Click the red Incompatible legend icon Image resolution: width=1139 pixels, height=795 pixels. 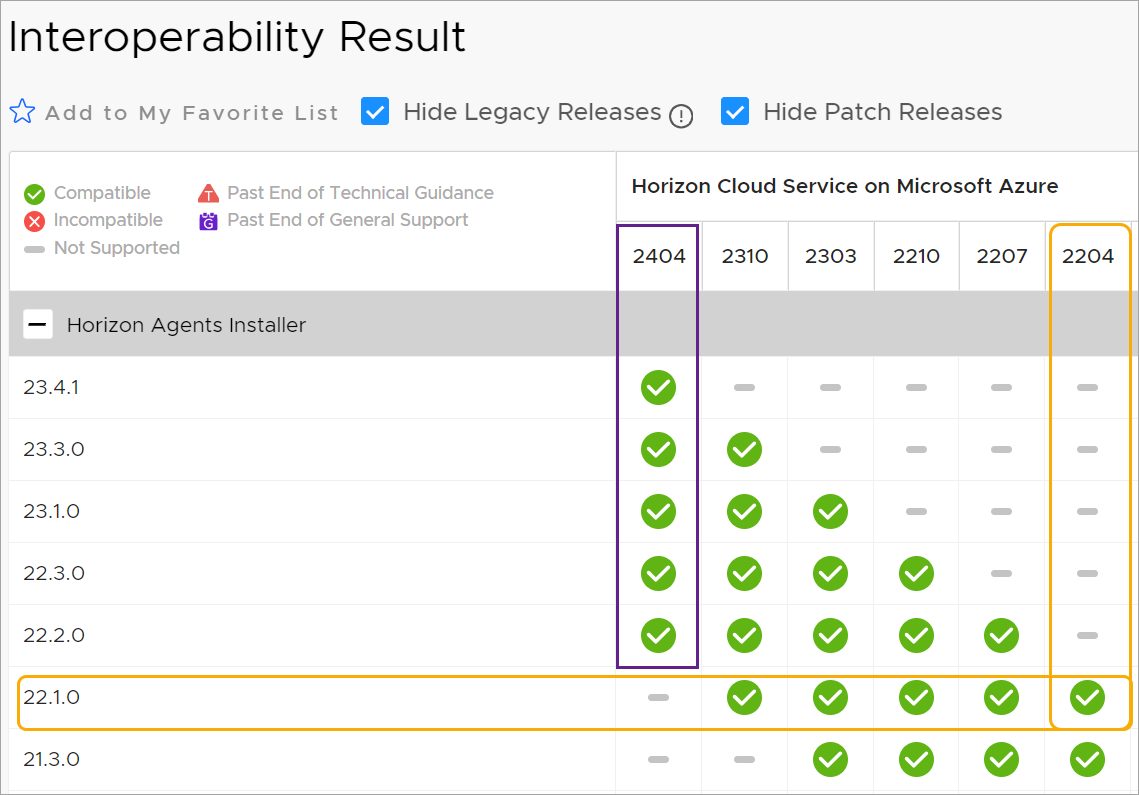point(34,221)
